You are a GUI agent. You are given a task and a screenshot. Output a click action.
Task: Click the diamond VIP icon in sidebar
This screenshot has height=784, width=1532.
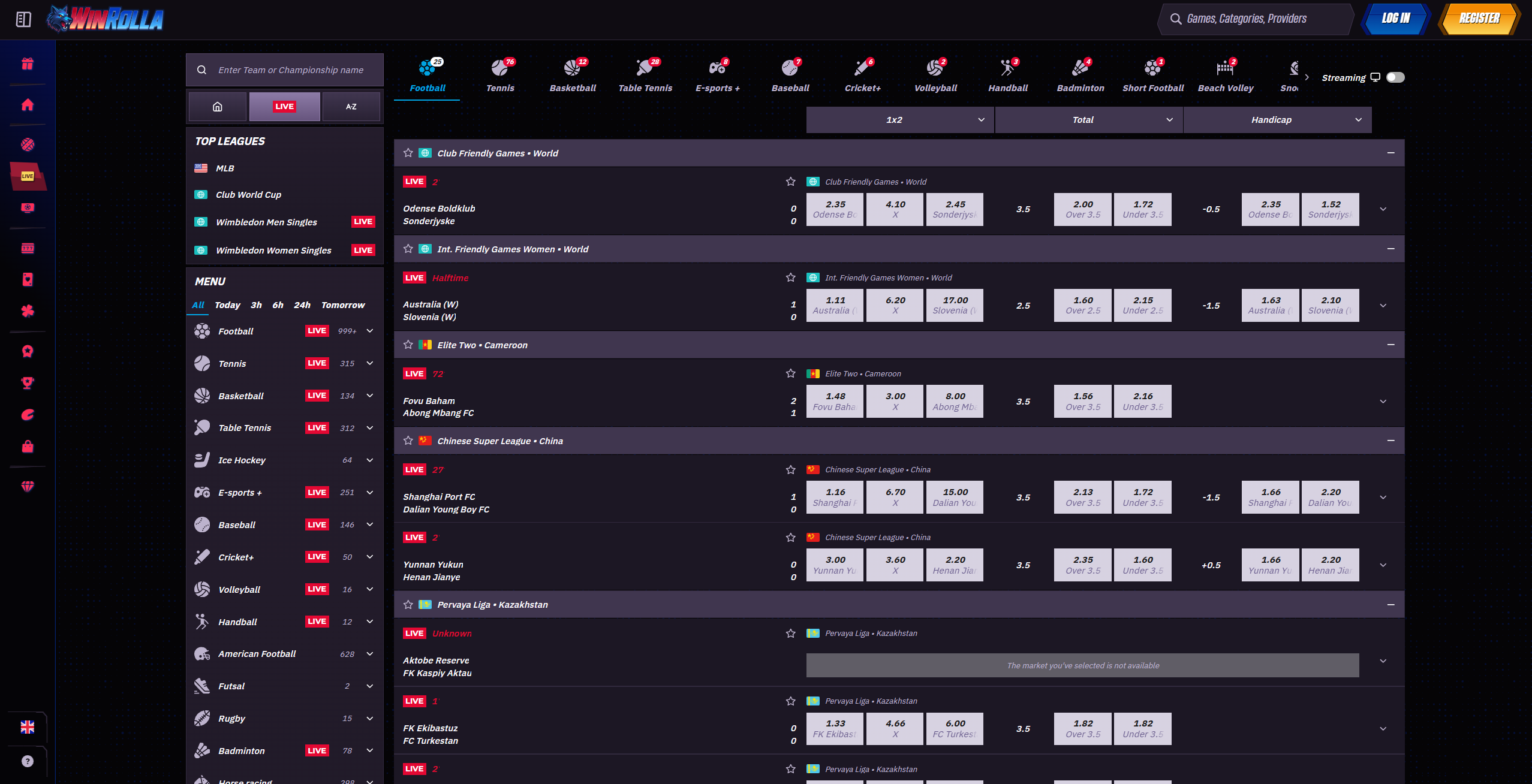[x=28, y=486]
